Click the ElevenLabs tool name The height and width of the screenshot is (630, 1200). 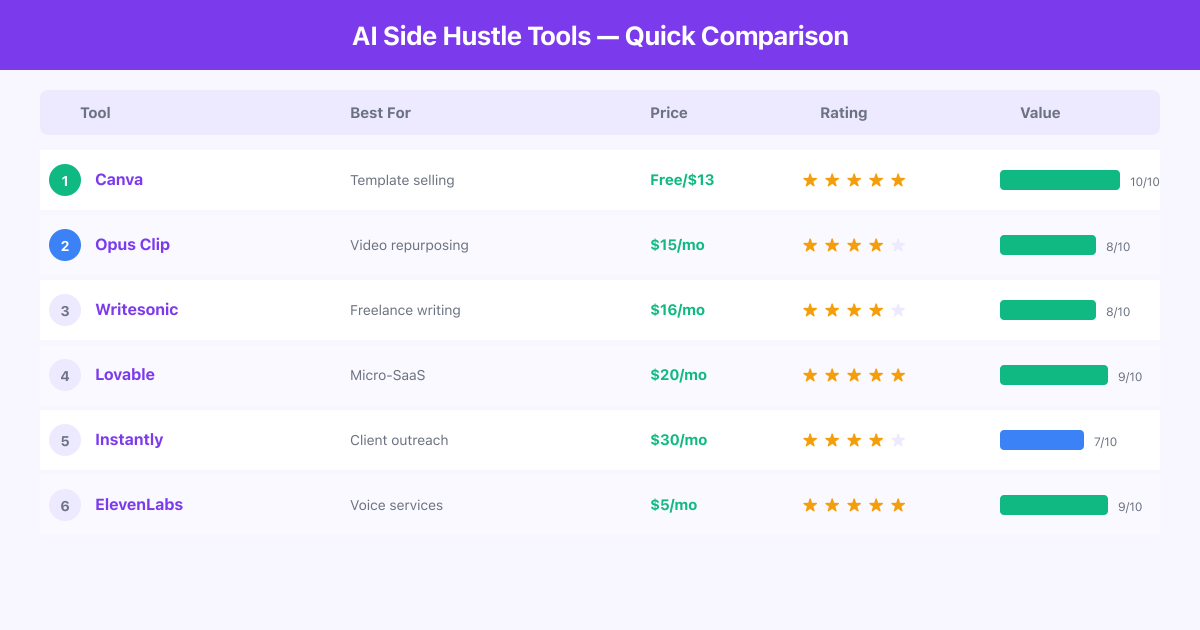coord(139,505)
